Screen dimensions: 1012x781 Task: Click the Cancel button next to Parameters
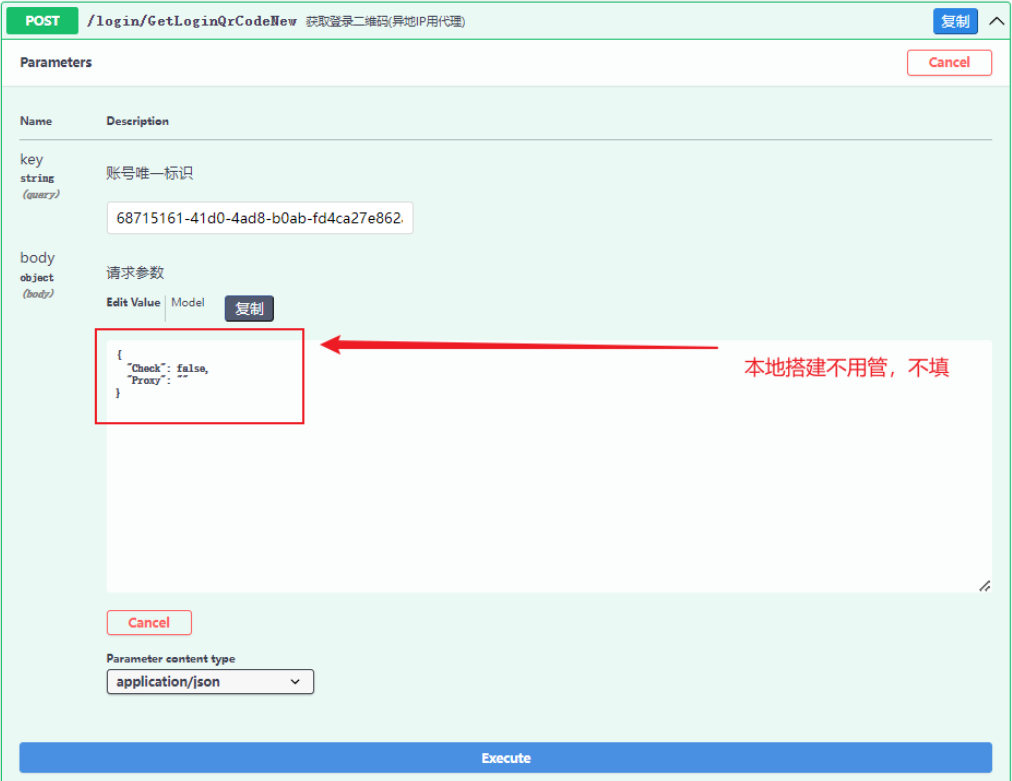click(948, 62)
